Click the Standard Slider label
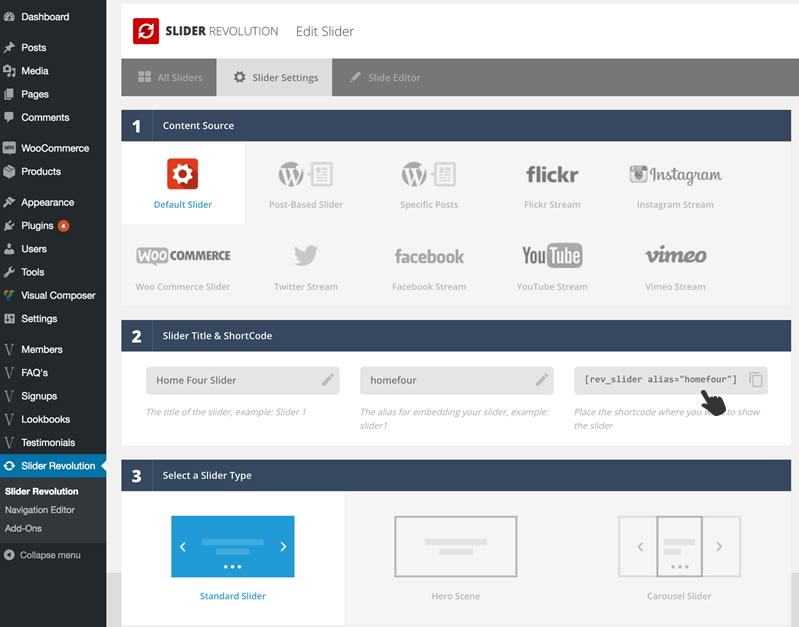Viewport: 799px width, 627px height. point(232,596)
